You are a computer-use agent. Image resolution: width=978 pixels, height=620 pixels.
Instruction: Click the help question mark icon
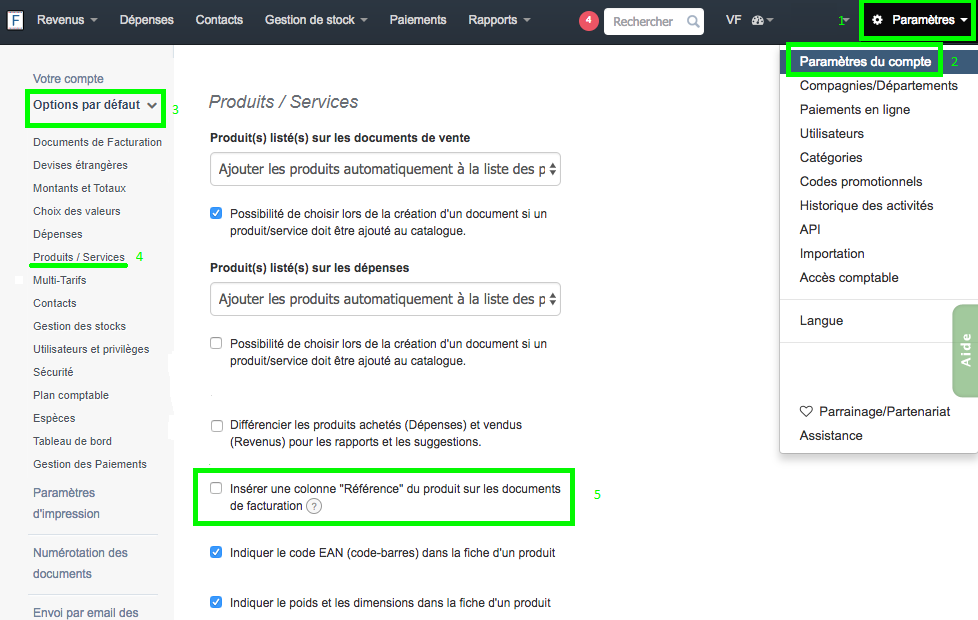tap(314, 506)
